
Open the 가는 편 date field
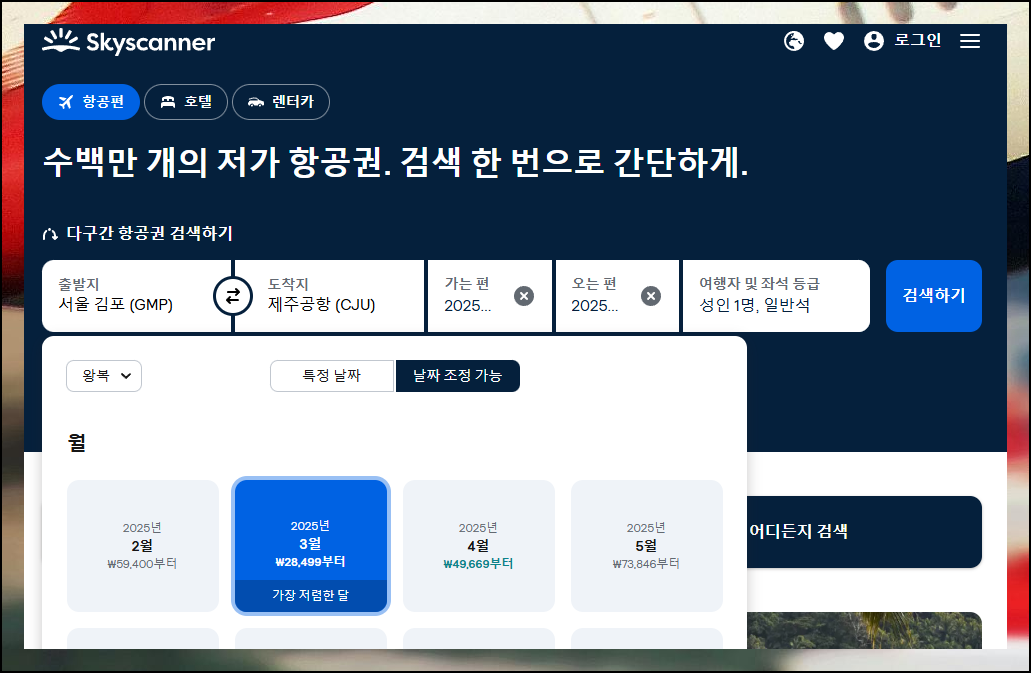(489, 296)
